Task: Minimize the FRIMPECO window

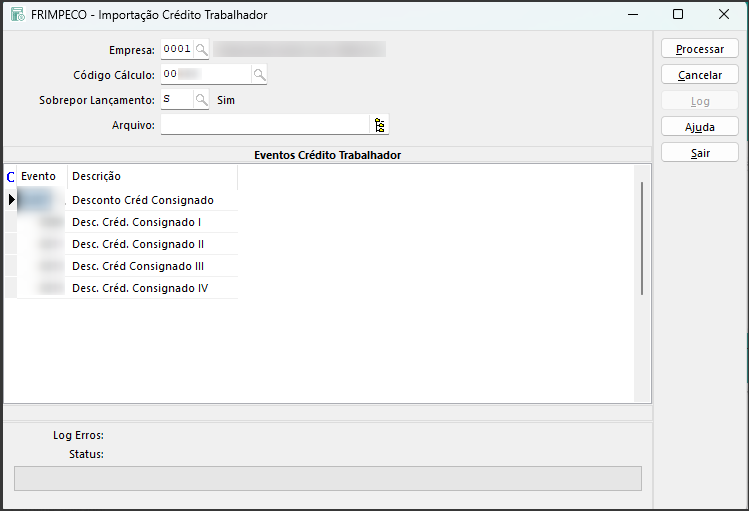Action: point(633,14)
